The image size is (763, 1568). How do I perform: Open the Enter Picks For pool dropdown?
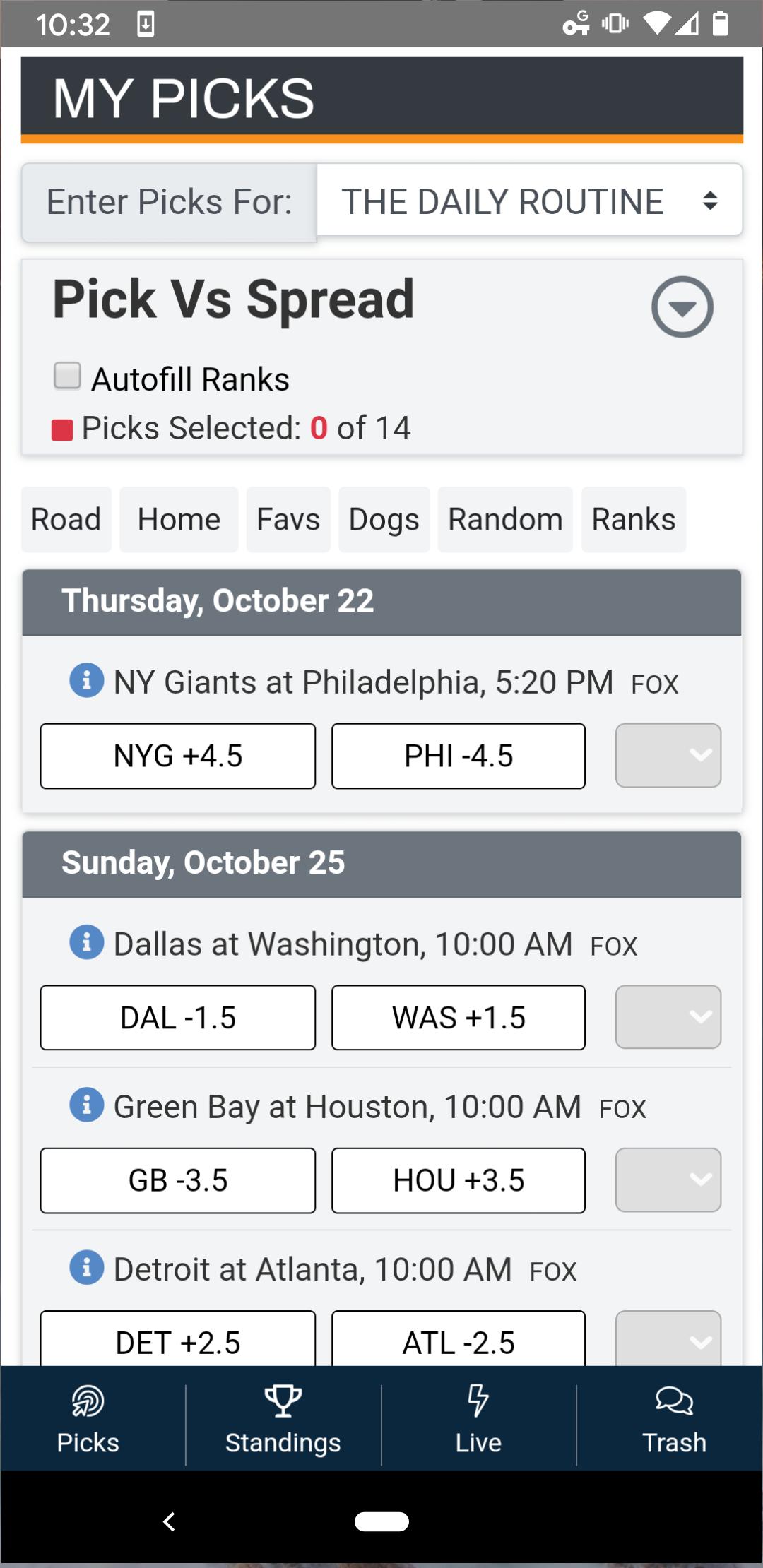[529, 201]
